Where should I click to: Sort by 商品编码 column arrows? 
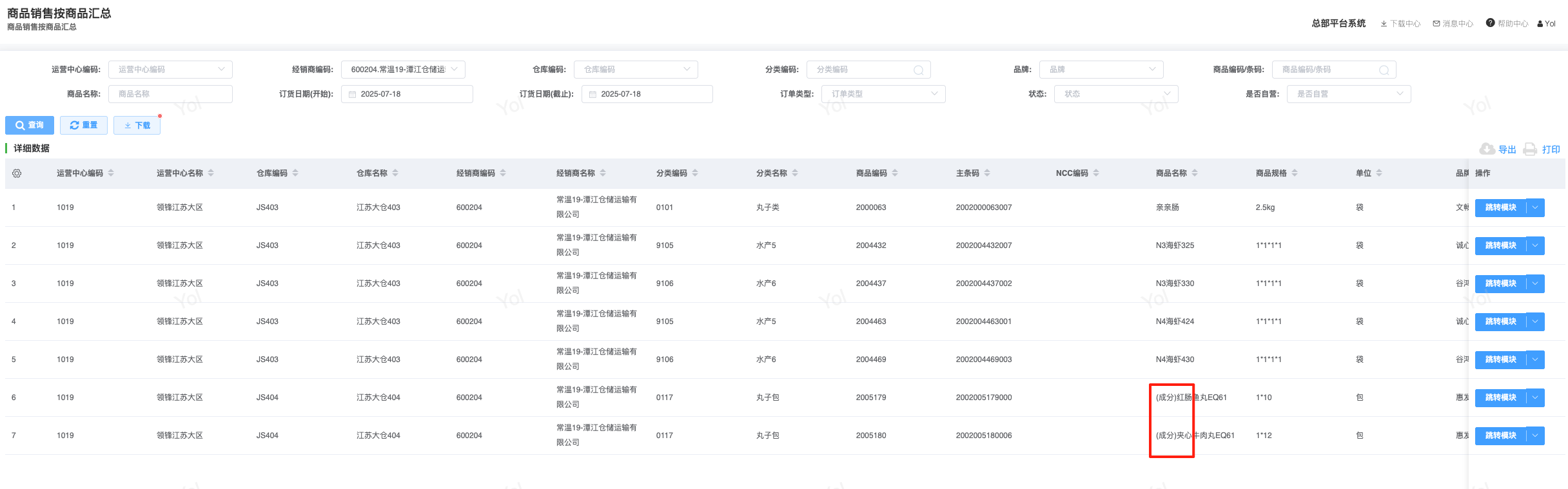pos(895,173)
